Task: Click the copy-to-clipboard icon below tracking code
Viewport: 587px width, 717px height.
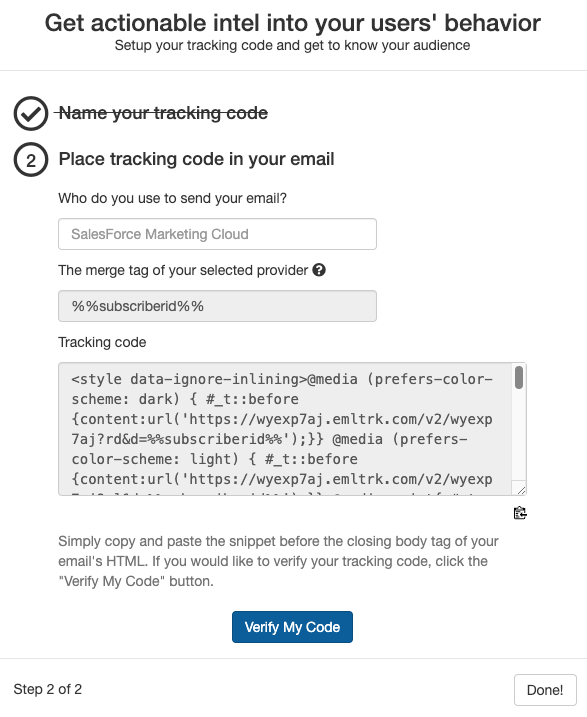Action: point(520,513)
